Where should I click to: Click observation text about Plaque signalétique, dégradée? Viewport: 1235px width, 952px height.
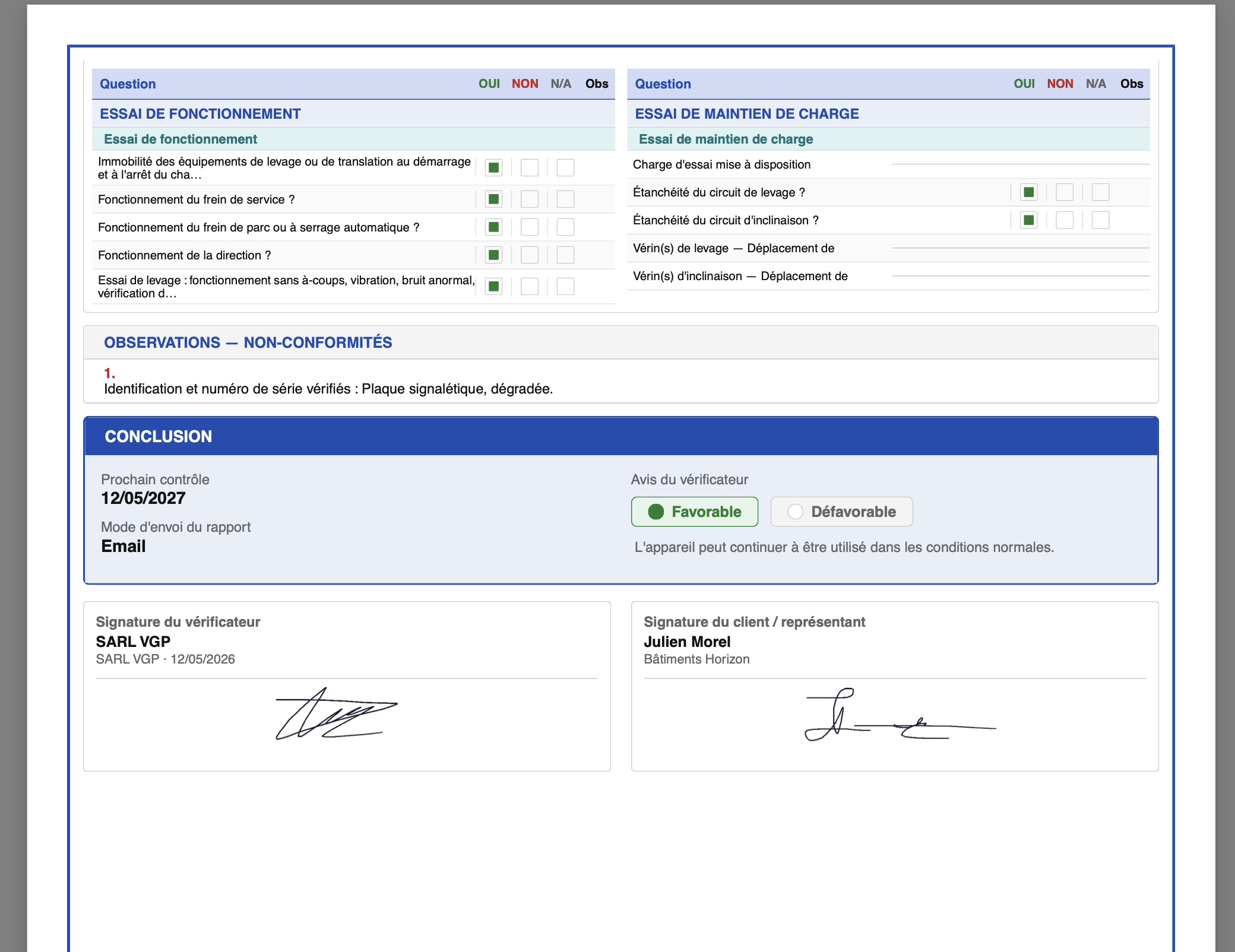(x=328, y=389)
